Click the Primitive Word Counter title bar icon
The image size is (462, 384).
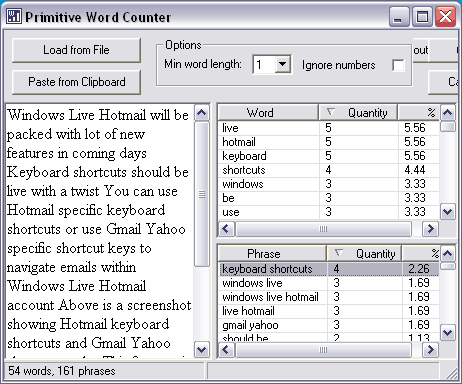(x=14, y=16)
